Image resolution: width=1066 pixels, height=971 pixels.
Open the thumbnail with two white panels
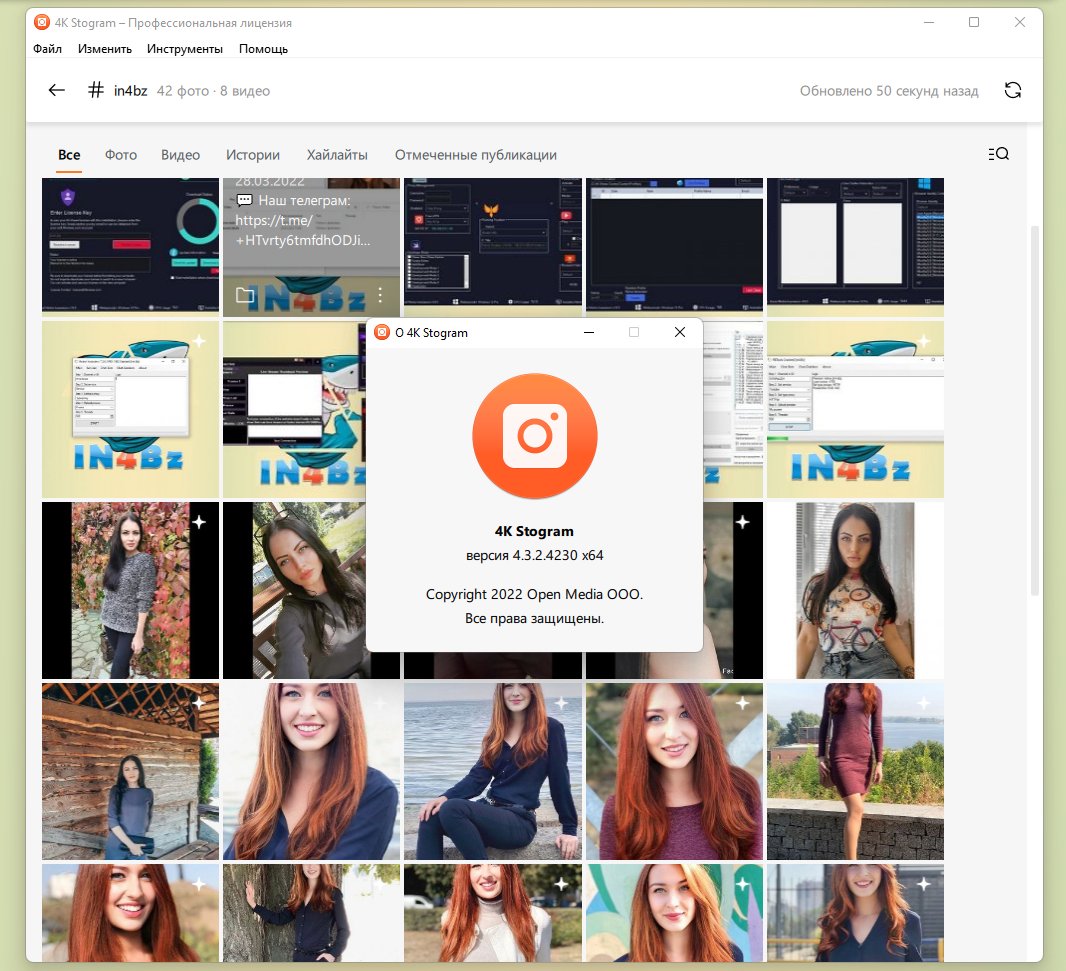pos(855,248)
